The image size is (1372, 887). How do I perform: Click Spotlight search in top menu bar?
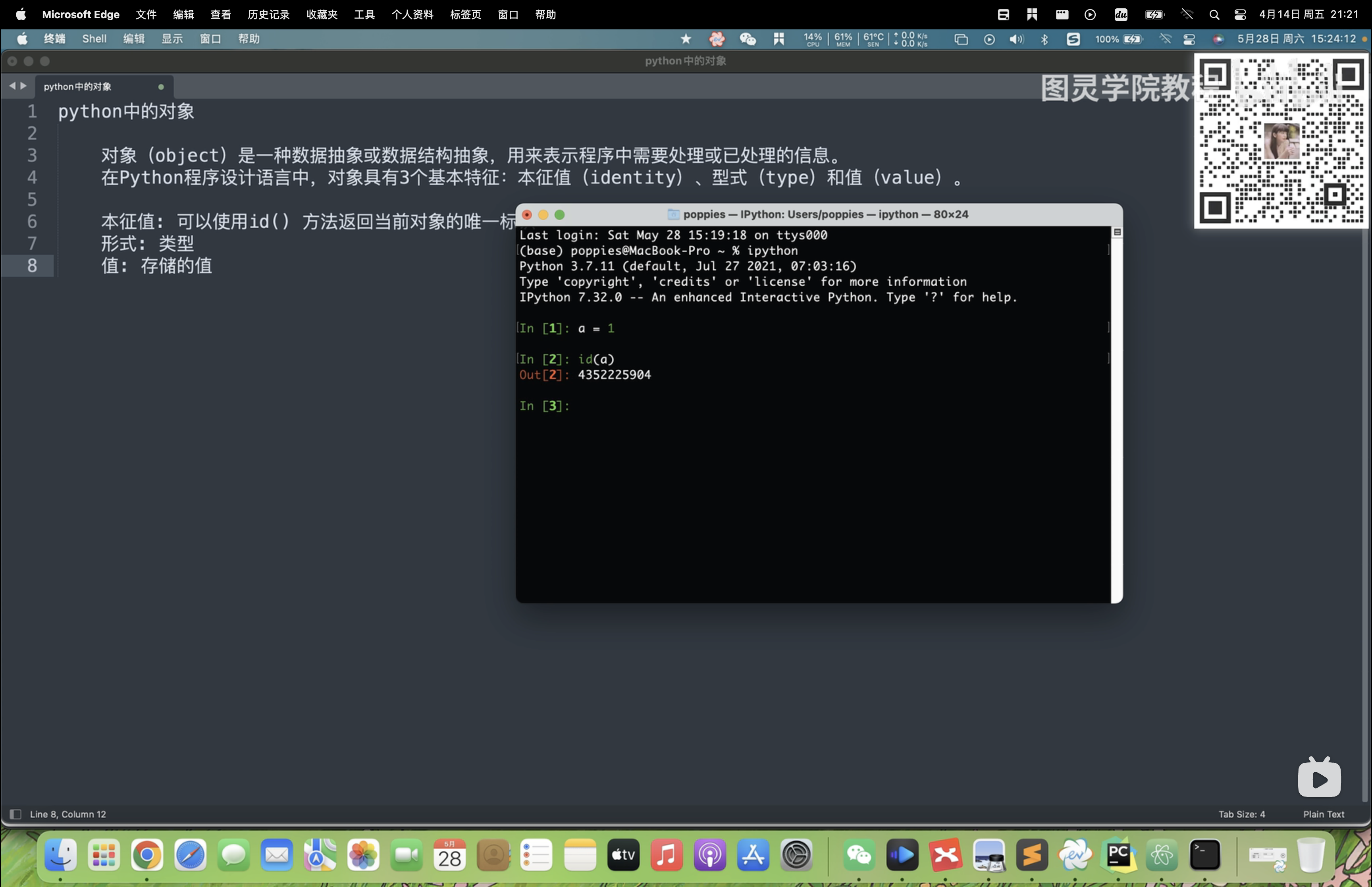pyautogui.click(x=1214, y=14)
